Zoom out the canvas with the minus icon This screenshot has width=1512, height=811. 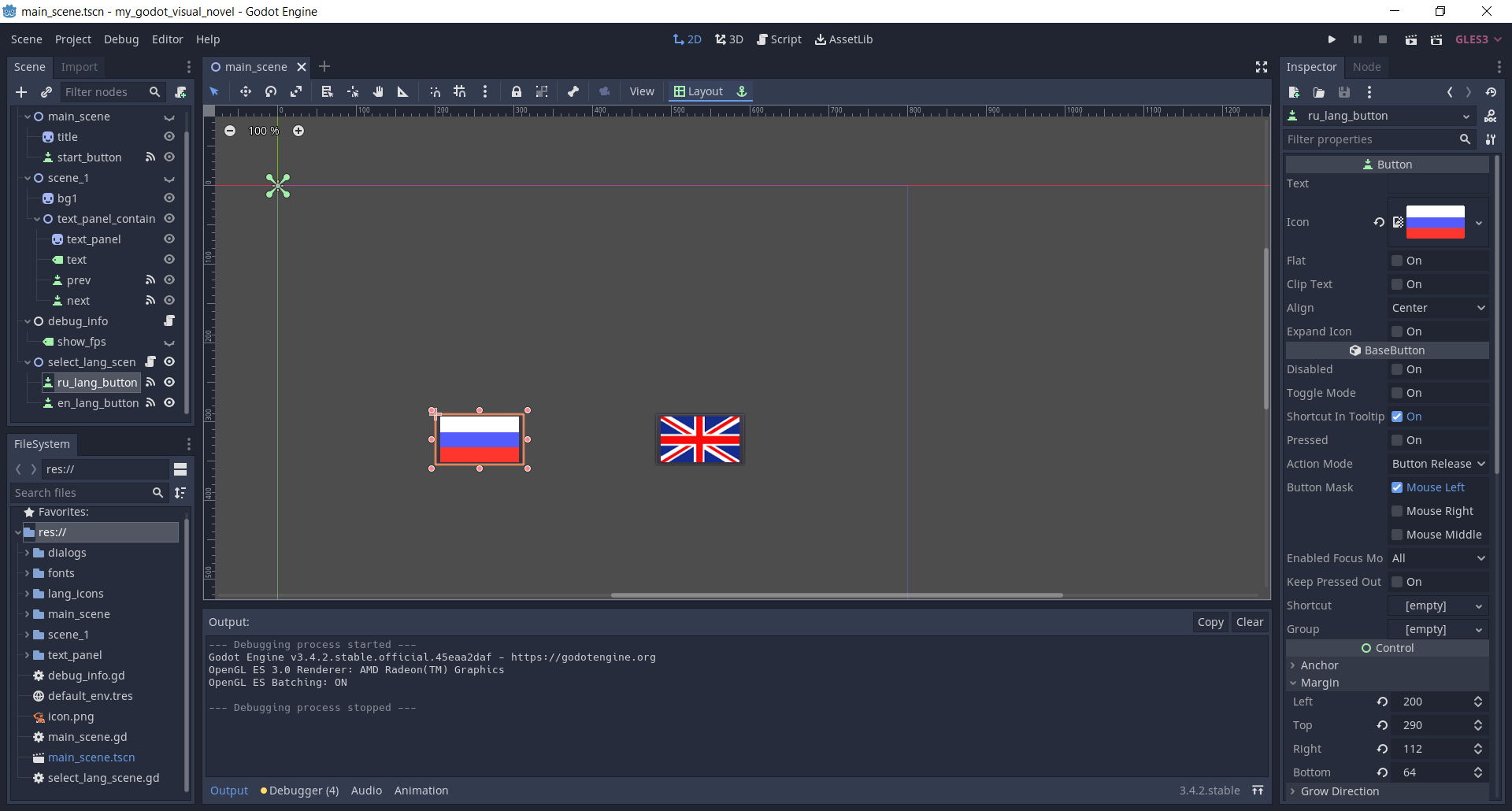230,131
